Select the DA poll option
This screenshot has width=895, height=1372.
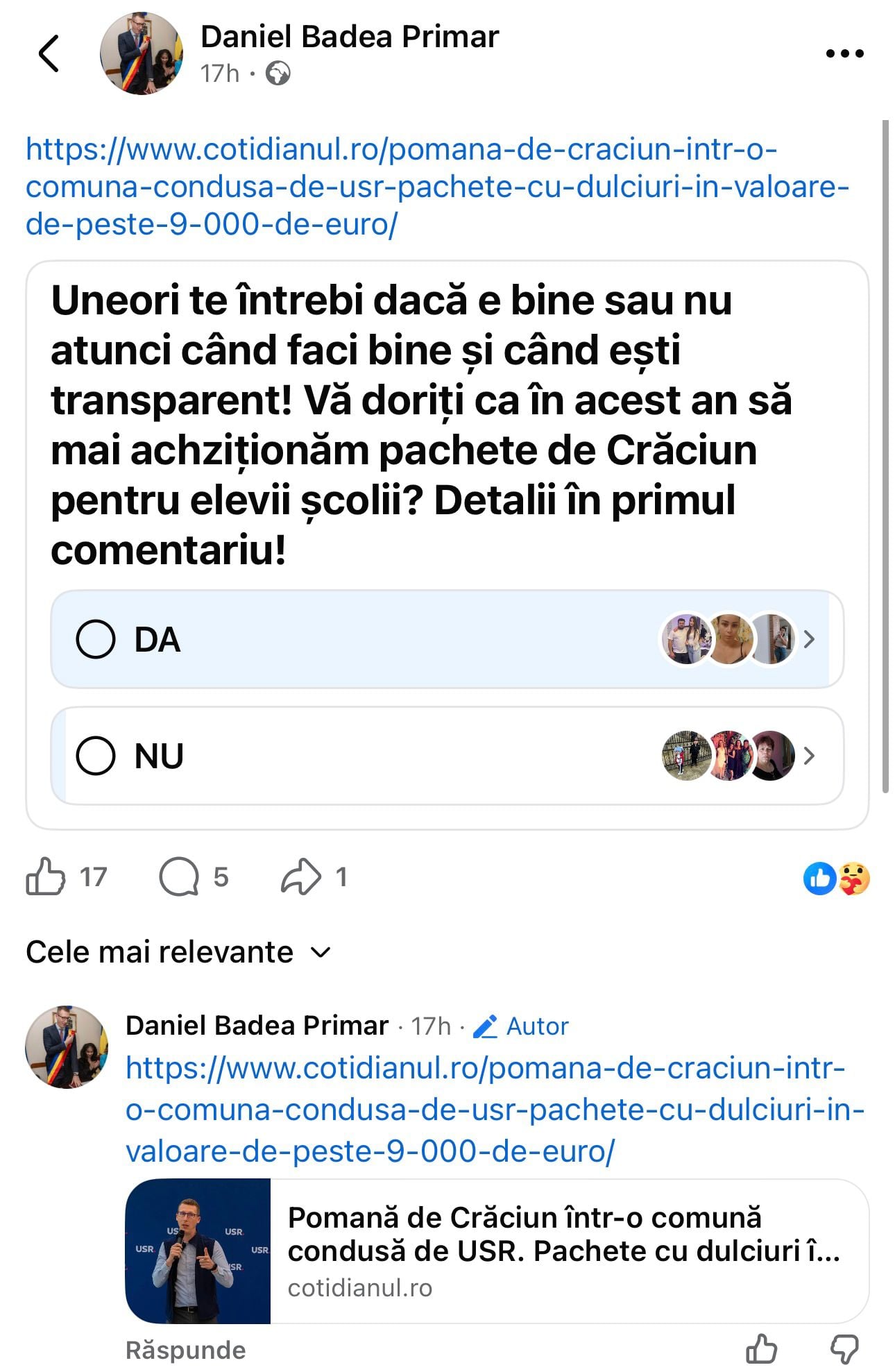click(x=96, y=639)
